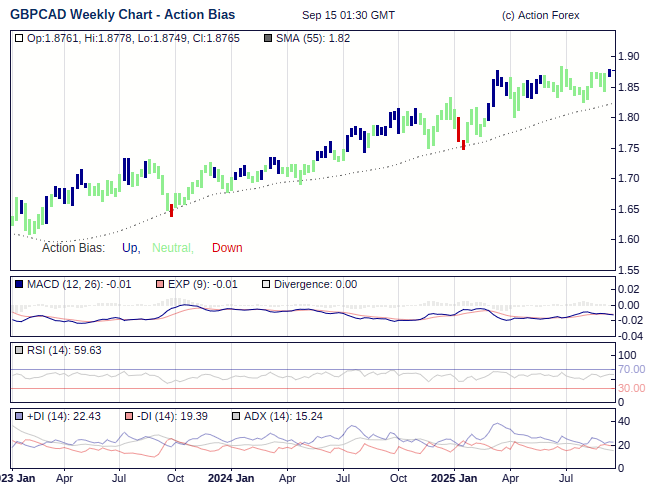
Task: Click the red candle near Oct 2023
Action: point(172,210)
